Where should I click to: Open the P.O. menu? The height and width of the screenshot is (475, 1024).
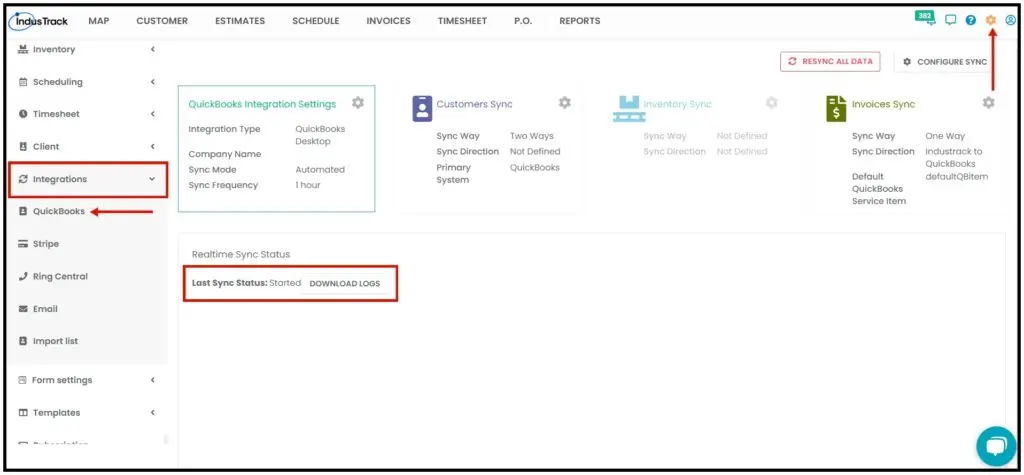[523, 21]
